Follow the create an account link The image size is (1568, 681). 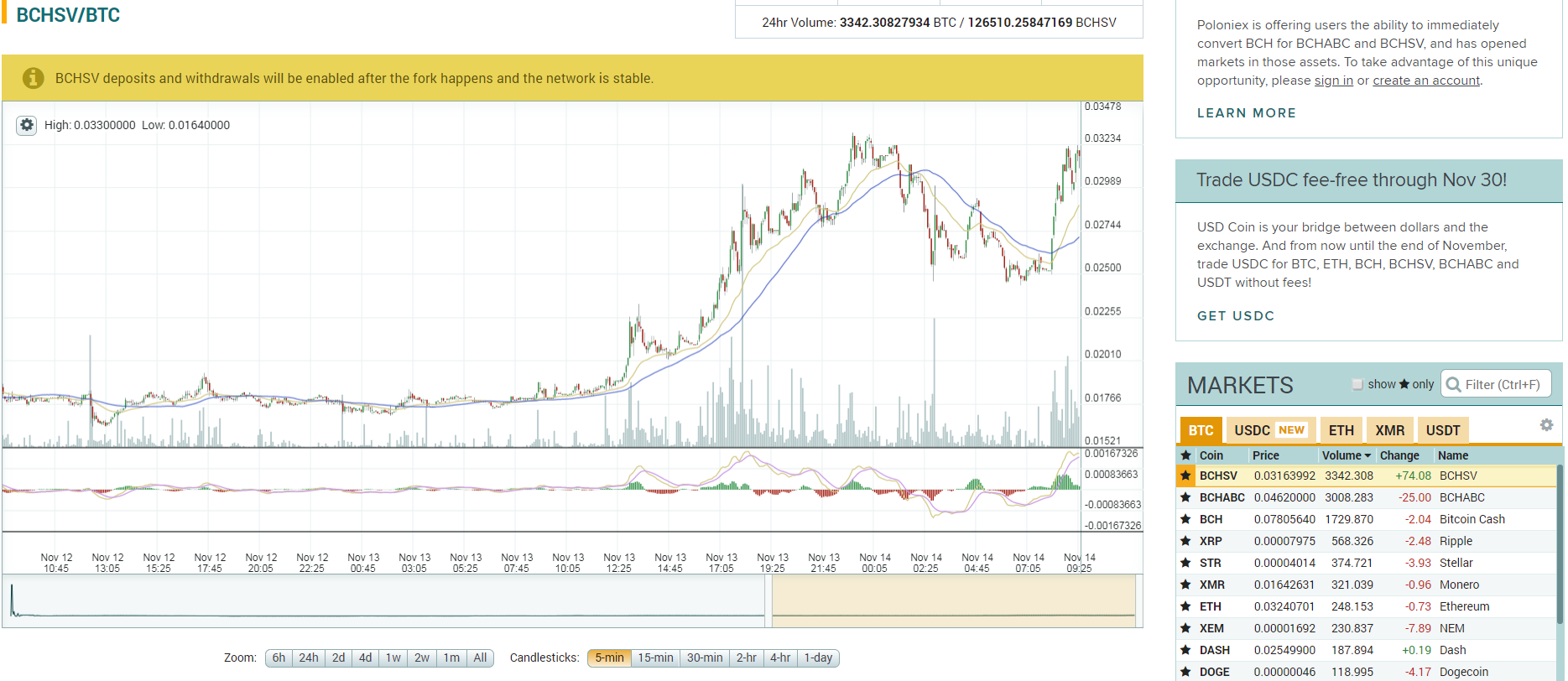tap(1426, 81)
